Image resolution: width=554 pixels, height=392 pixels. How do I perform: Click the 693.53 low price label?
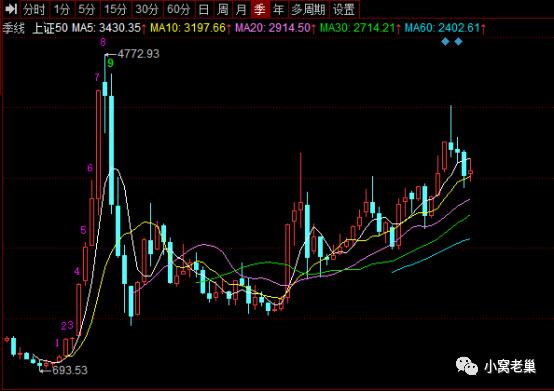pyautogui.click(x=70, y=370)
